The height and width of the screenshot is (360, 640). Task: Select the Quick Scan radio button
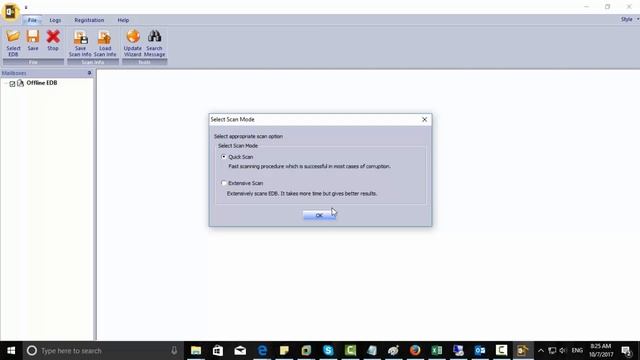point(224,157)
